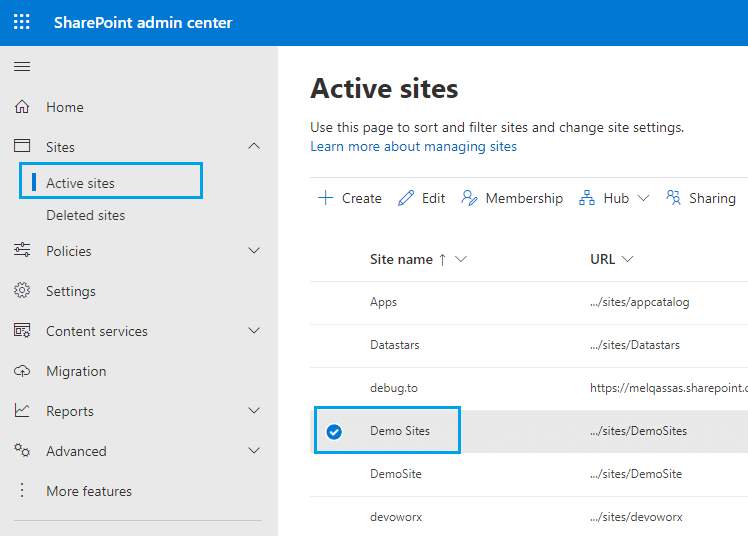Select the Datastars site row
This screenshot has width=748, height=536.
(x=395, y=345)
